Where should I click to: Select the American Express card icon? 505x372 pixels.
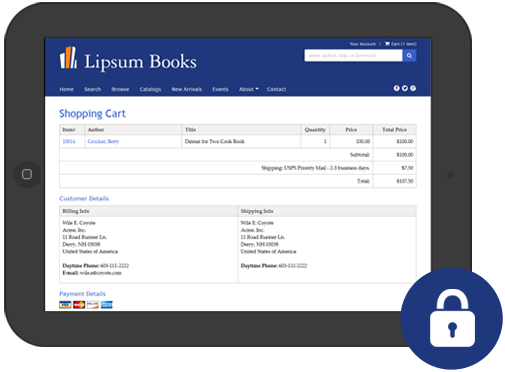click(x=107, y=305)
